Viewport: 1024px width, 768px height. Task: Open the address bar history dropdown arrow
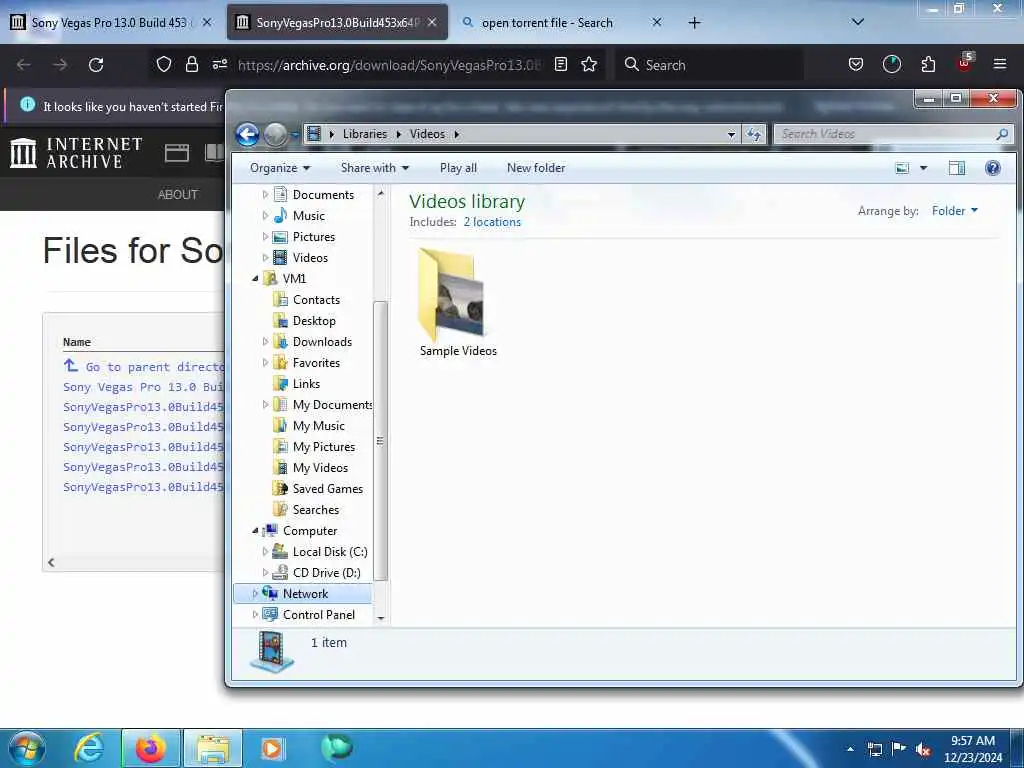point(731,134)
